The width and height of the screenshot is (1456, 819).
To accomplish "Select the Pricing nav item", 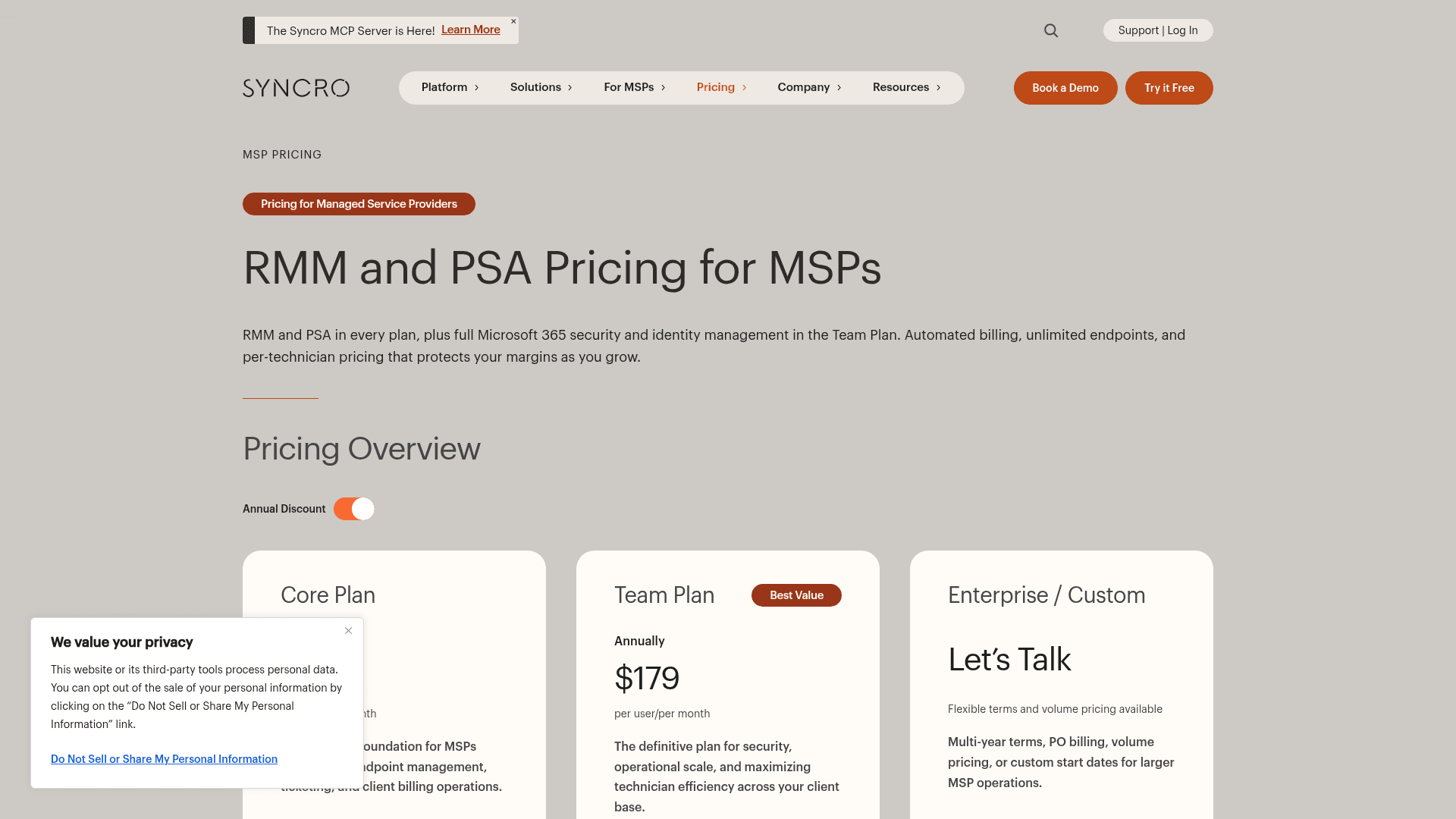I will 716,87.
